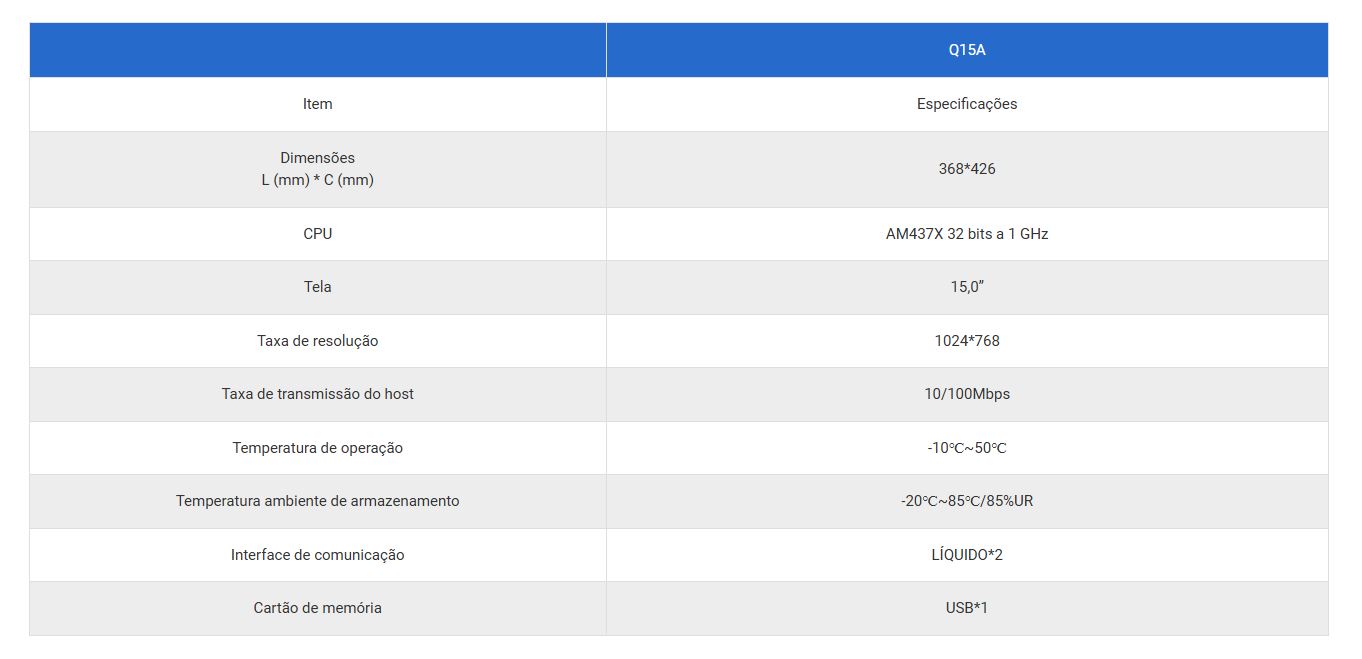Click the 368*426 dimensions value
Screen dimensions: 1362x659
(966, 169)
